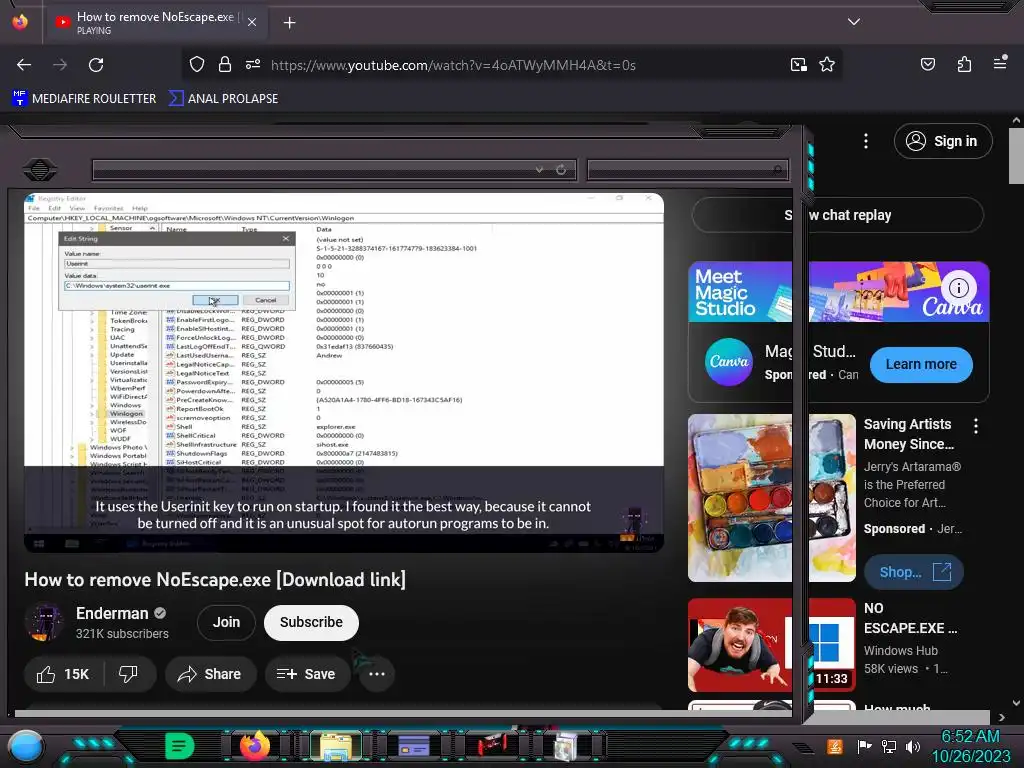Open Enderman channel name link

[x=112, y=613]
